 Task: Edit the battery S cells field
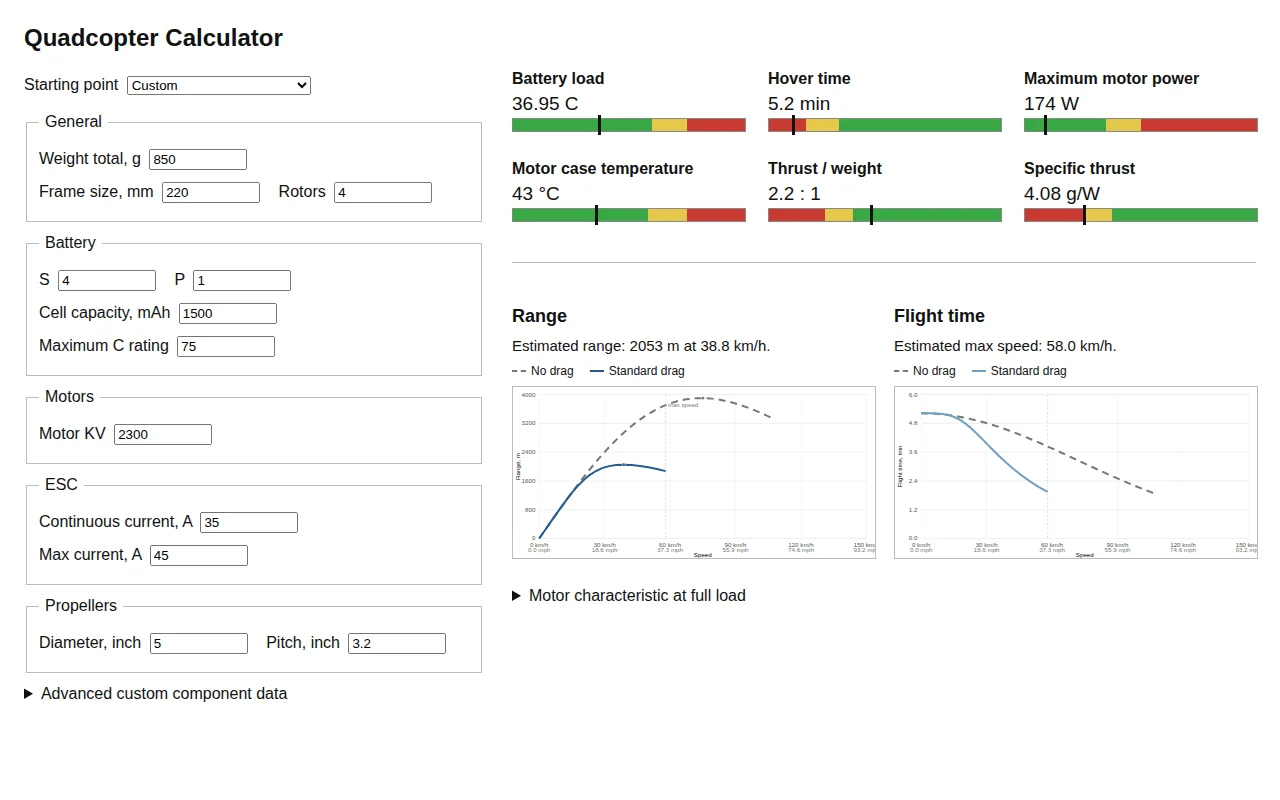point(107,280)
